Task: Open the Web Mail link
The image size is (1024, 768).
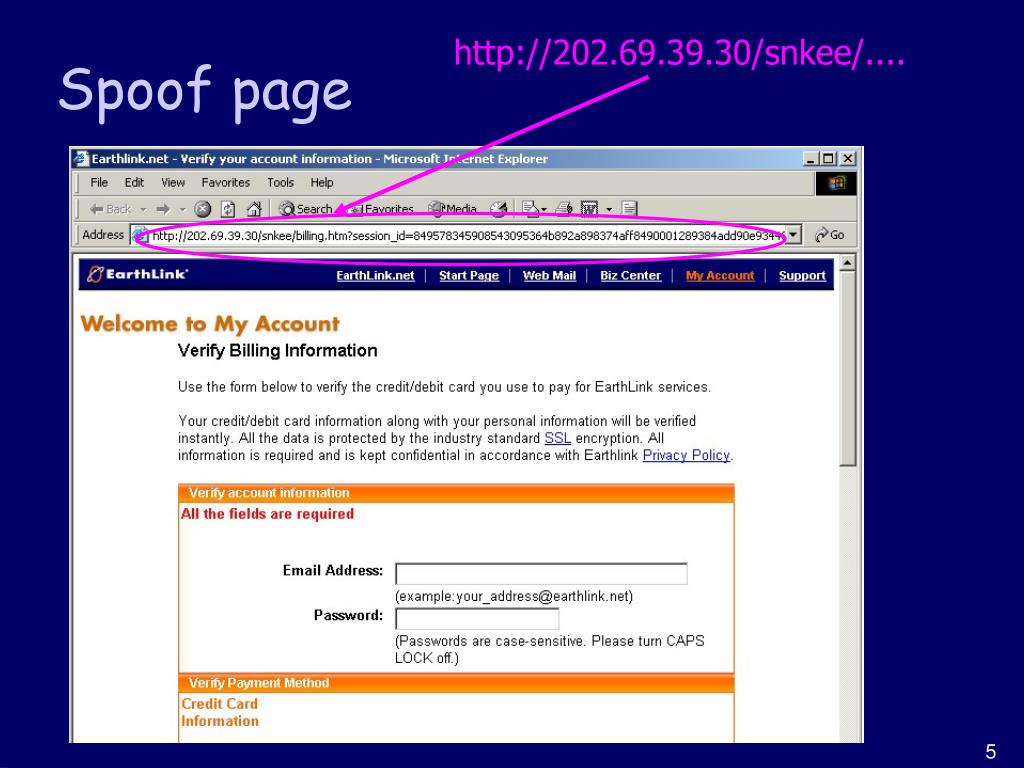Action: pos(549,276)
